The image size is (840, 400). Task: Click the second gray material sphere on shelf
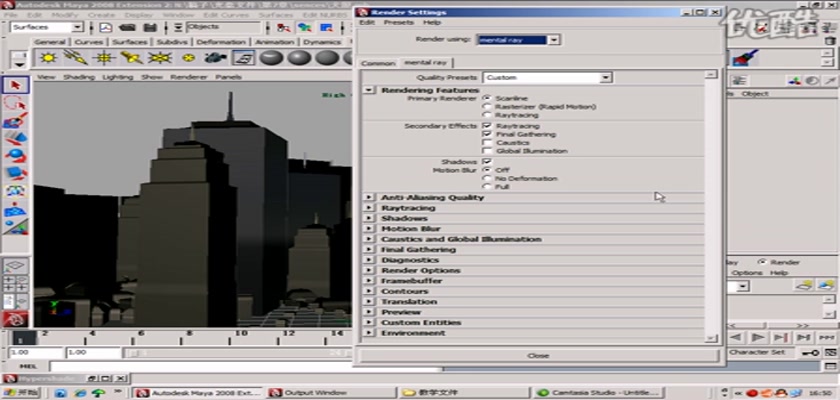tap(299, 57)
